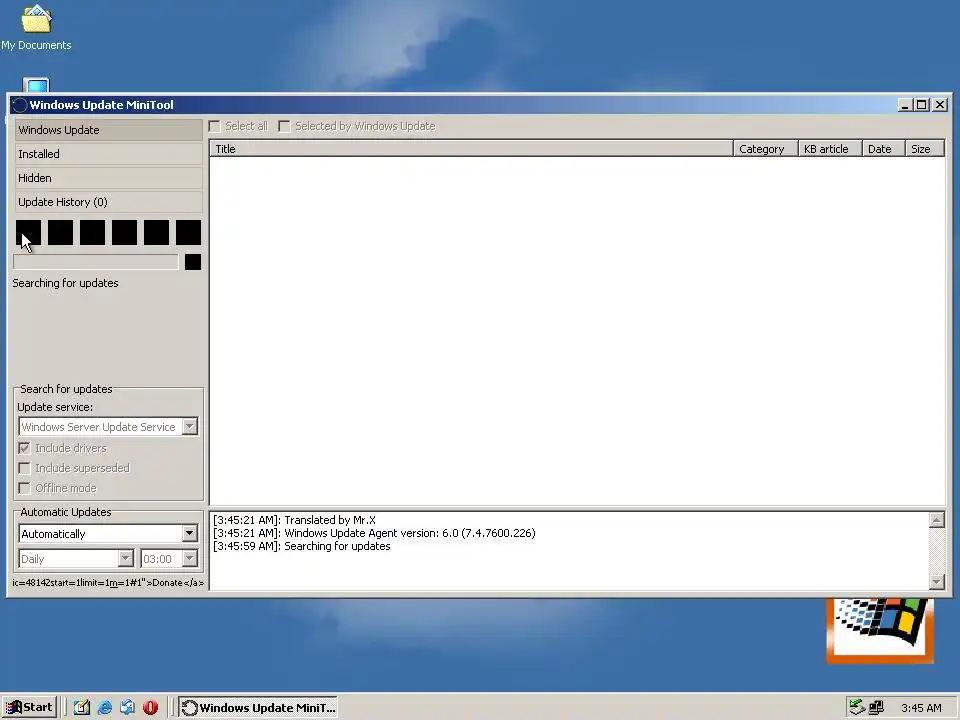This screenshot has width=960, height=720.
Task: Click the black cancel square beside the progress bar
Action: pos(193,262)
